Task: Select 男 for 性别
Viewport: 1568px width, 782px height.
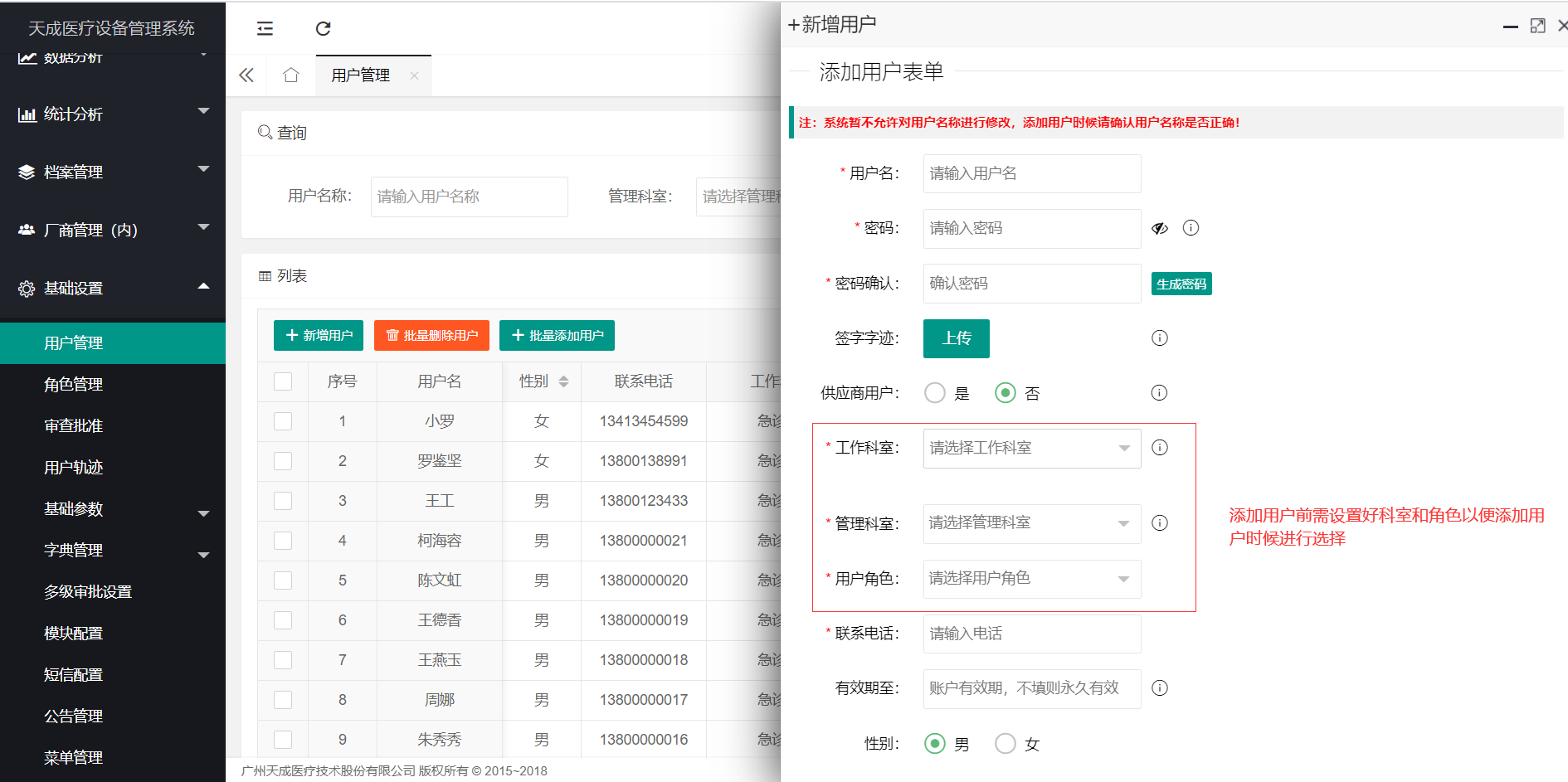Action: tap(935, 744)
